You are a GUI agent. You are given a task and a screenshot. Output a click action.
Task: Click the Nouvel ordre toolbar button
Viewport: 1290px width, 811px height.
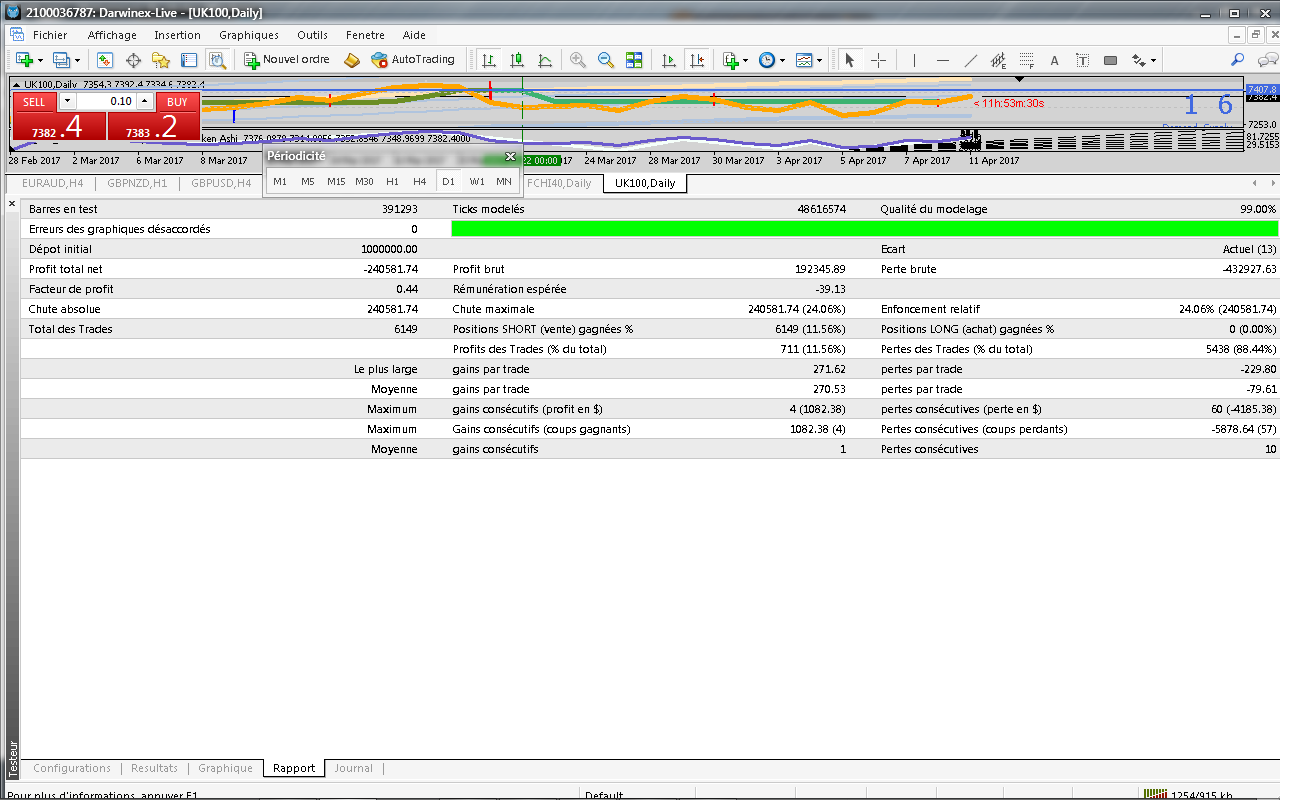[x=287, y=60]
